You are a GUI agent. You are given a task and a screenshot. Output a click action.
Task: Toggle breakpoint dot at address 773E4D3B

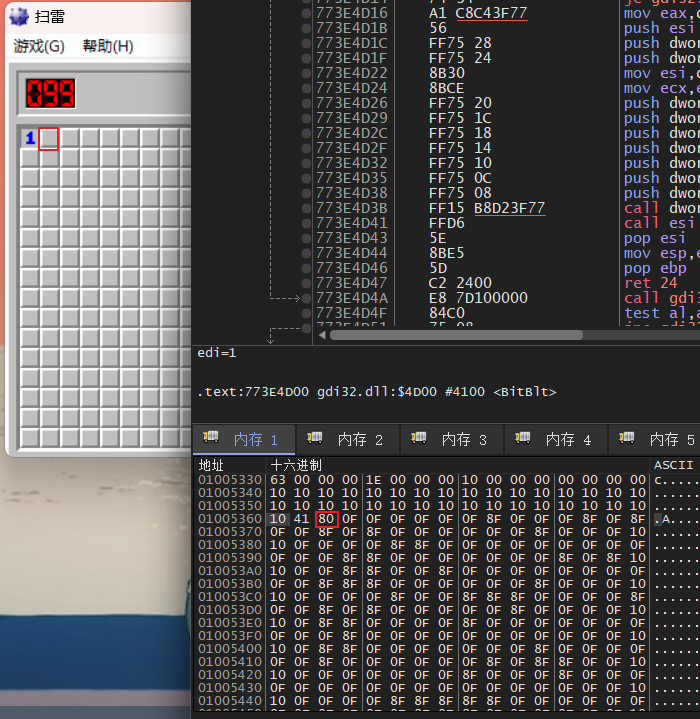tap(306, 208)
